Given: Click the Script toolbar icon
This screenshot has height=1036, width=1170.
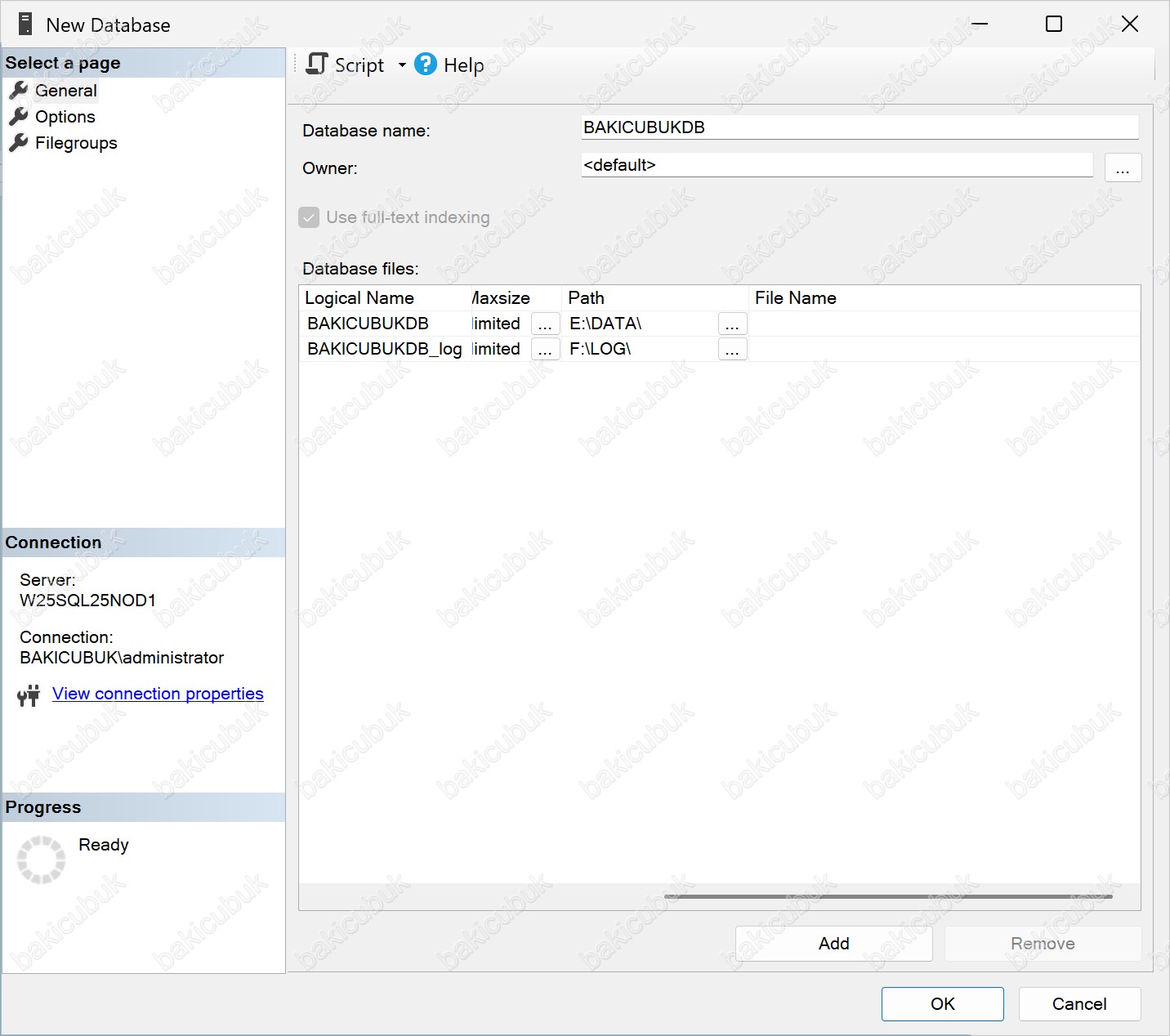Looking at the screenshot, I should (x=316, y=64).
